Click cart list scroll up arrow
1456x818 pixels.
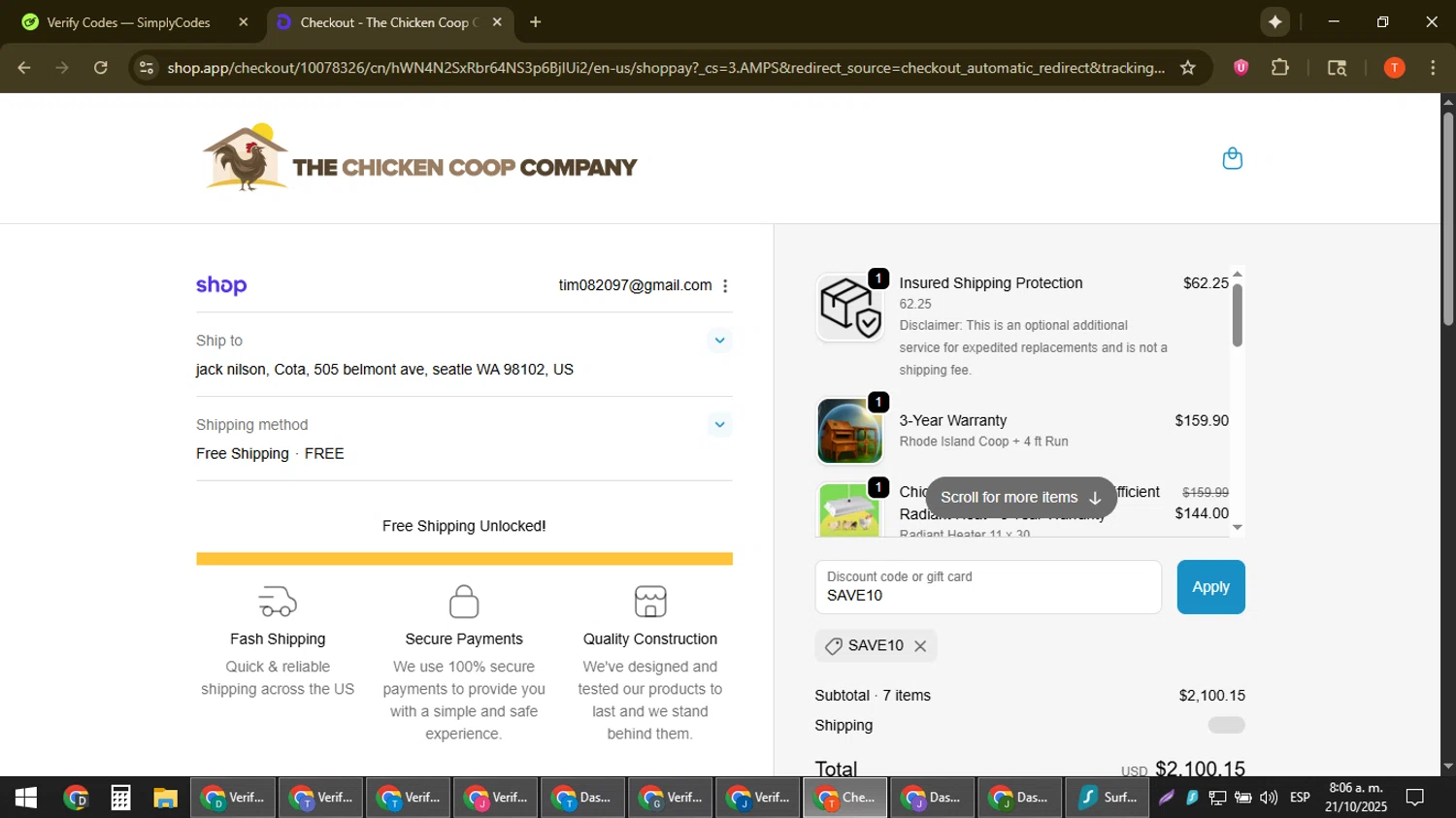[1237, 275]
